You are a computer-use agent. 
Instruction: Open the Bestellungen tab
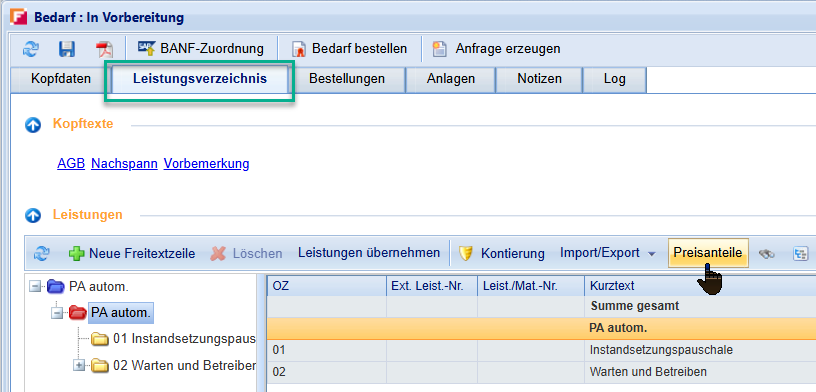[x=347, y=79]
